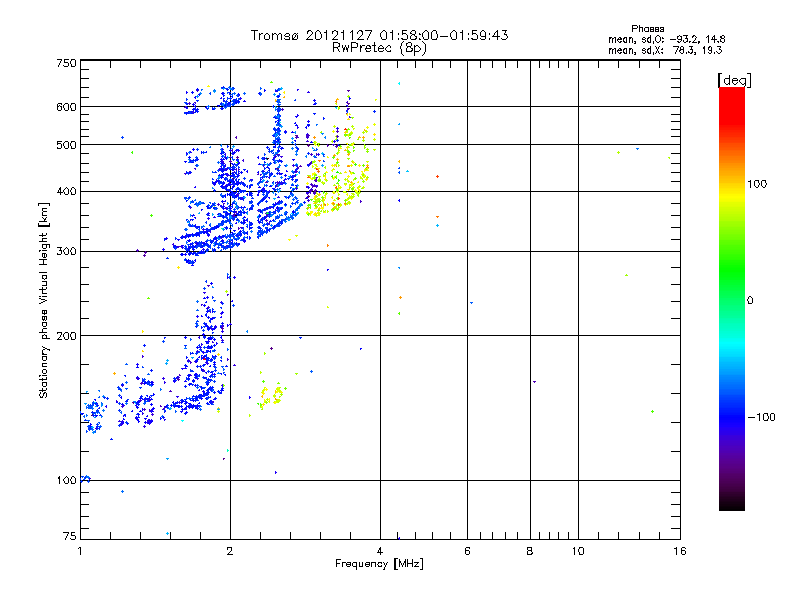
Task: Click the y-axis label '75'
Action: (70, 536)
